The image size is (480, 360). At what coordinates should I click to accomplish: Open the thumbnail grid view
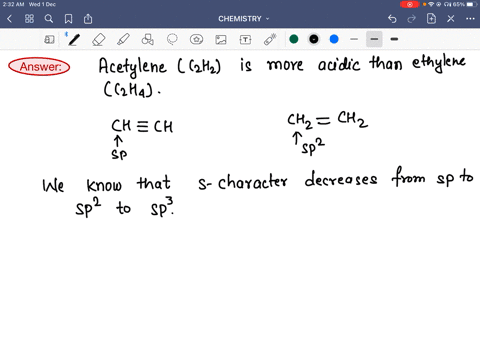click(29, 19)
